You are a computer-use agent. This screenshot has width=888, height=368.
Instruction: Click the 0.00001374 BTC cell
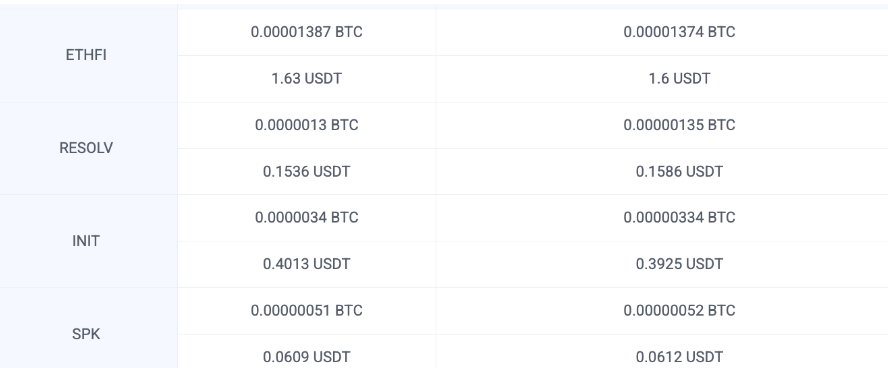(679, 32)
